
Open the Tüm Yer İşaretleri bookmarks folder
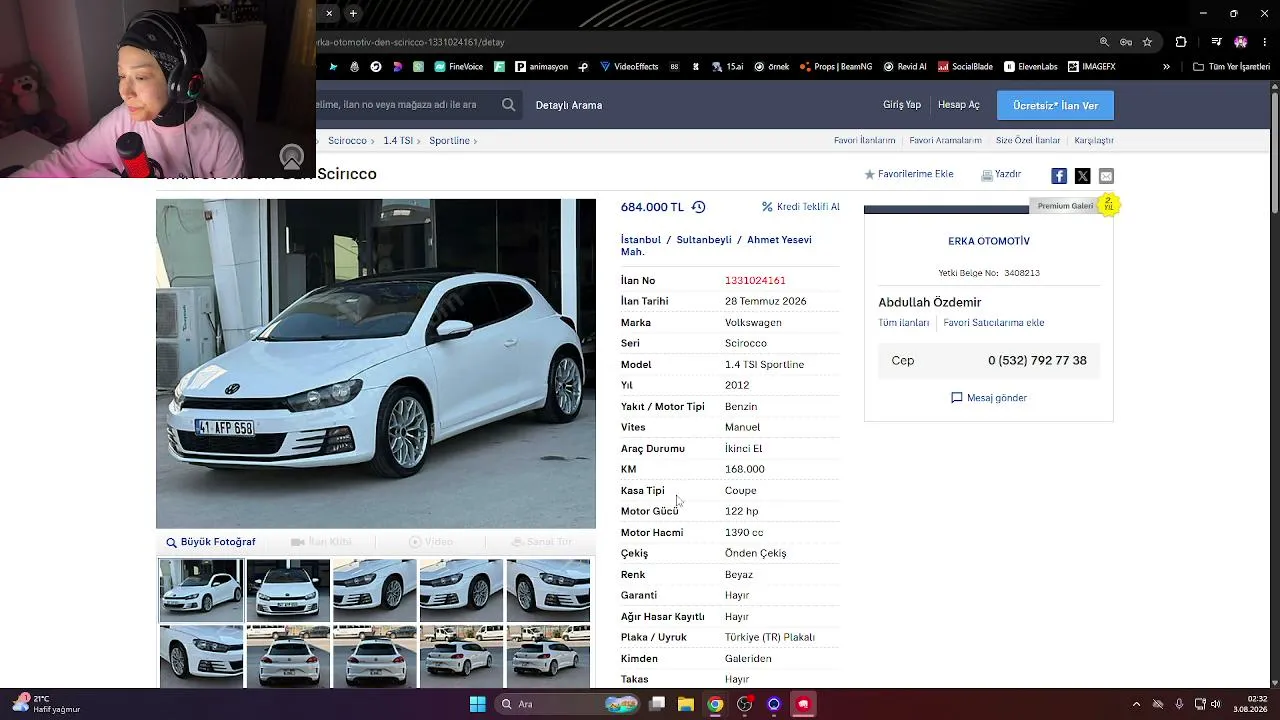point(1232,67)
